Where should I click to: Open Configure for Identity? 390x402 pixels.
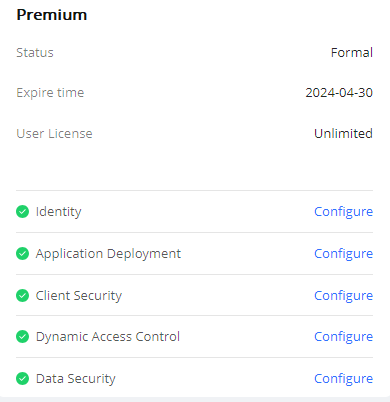(343, 212)
